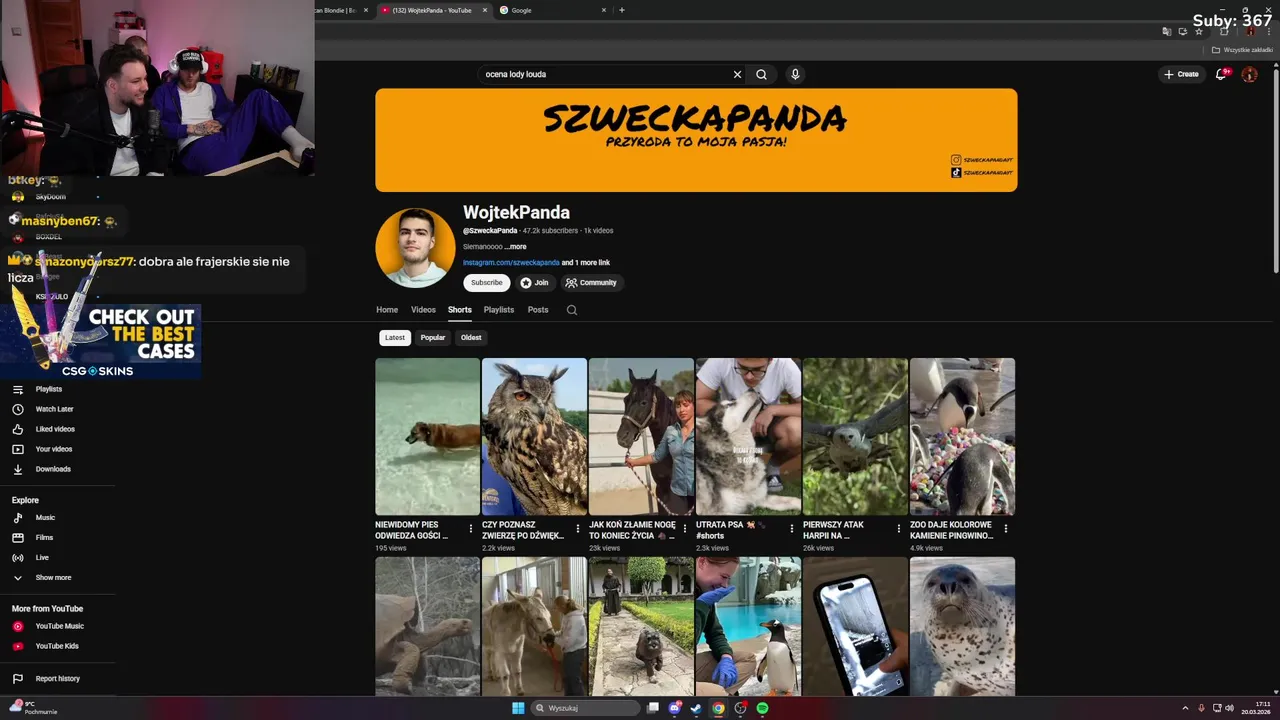Open YouTube notifications bell

1221,74
